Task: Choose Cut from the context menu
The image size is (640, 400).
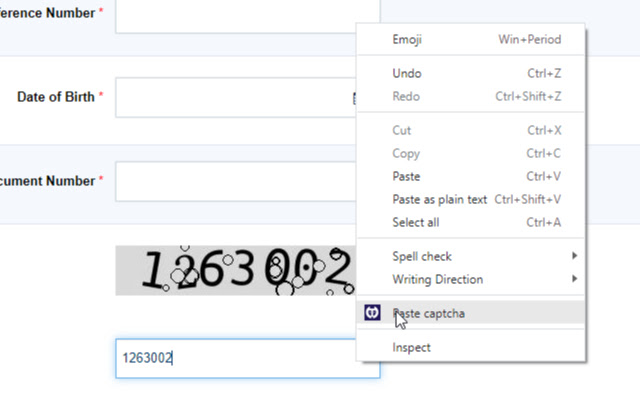Action: coord(402,130)
